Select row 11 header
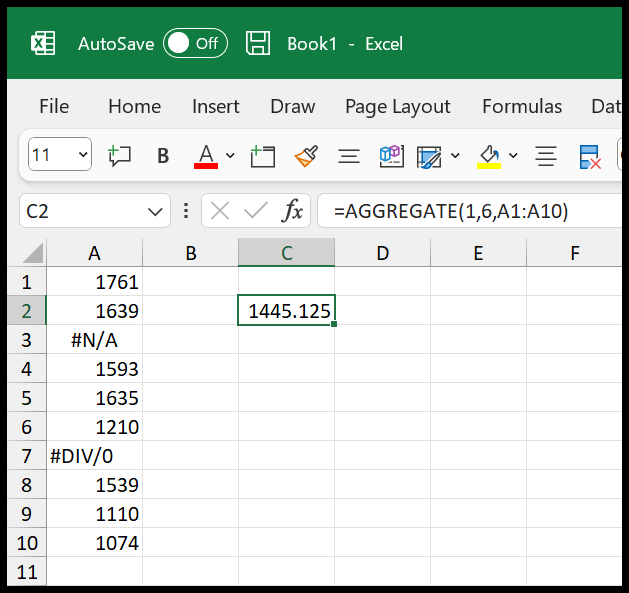Screen dimensions: 629x593 tap(26, 572)
